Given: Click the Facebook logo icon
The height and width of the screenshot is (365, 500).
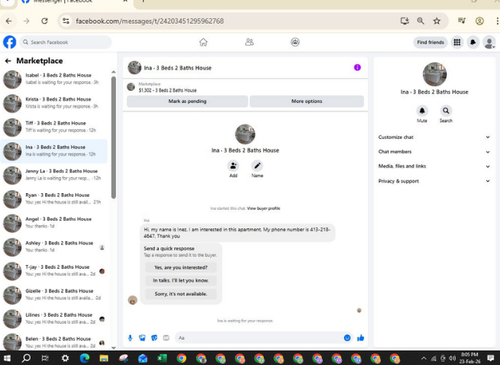Looking at the screenshot, I should (x=10, y=42).
